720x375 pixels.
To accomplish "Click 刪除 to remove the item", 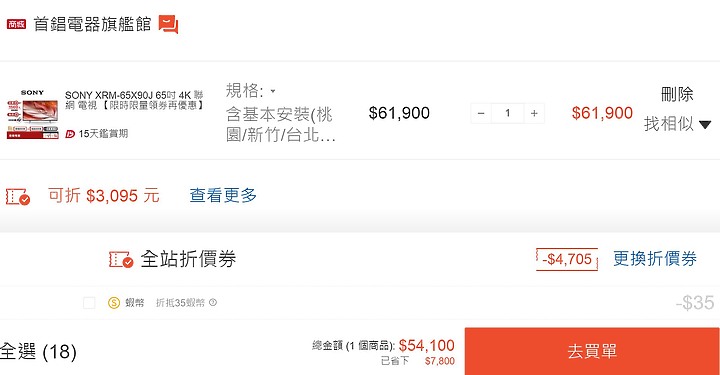I will click(x=677, y=94).
